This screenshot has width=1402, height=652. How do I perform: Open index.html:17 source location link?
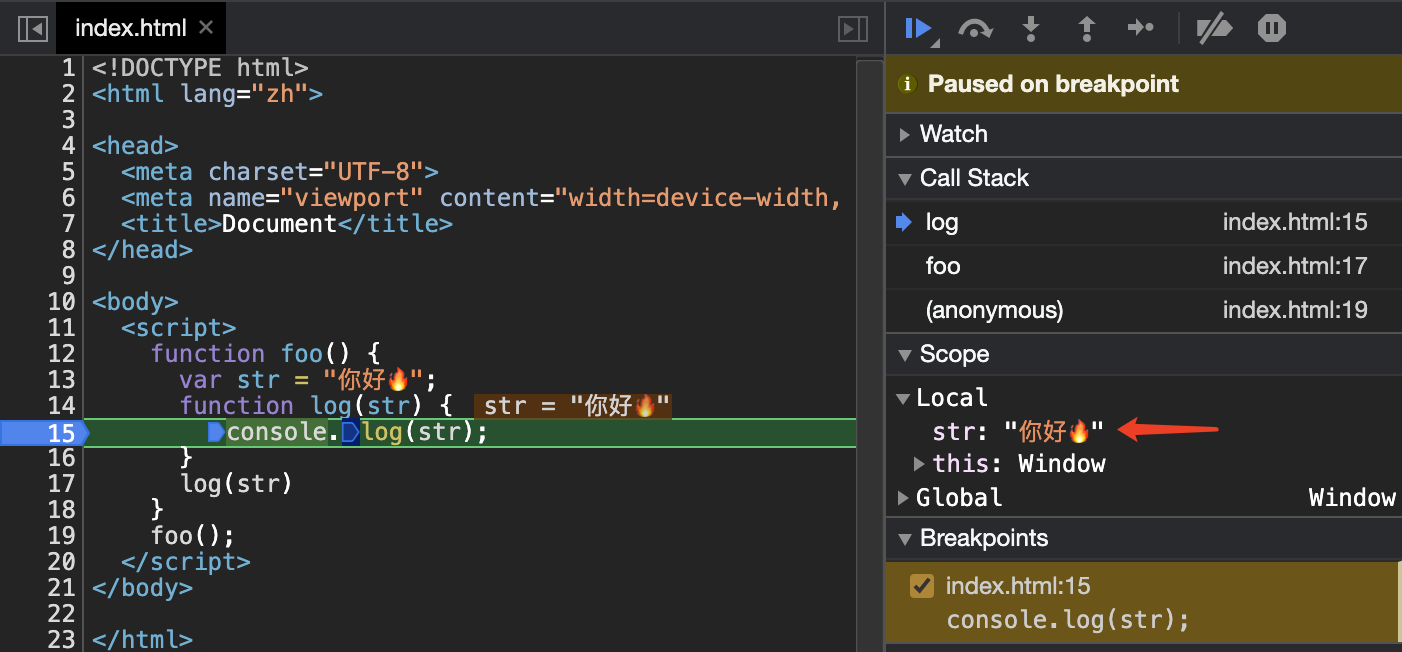pyautogui.click(x=1295, y=266)
